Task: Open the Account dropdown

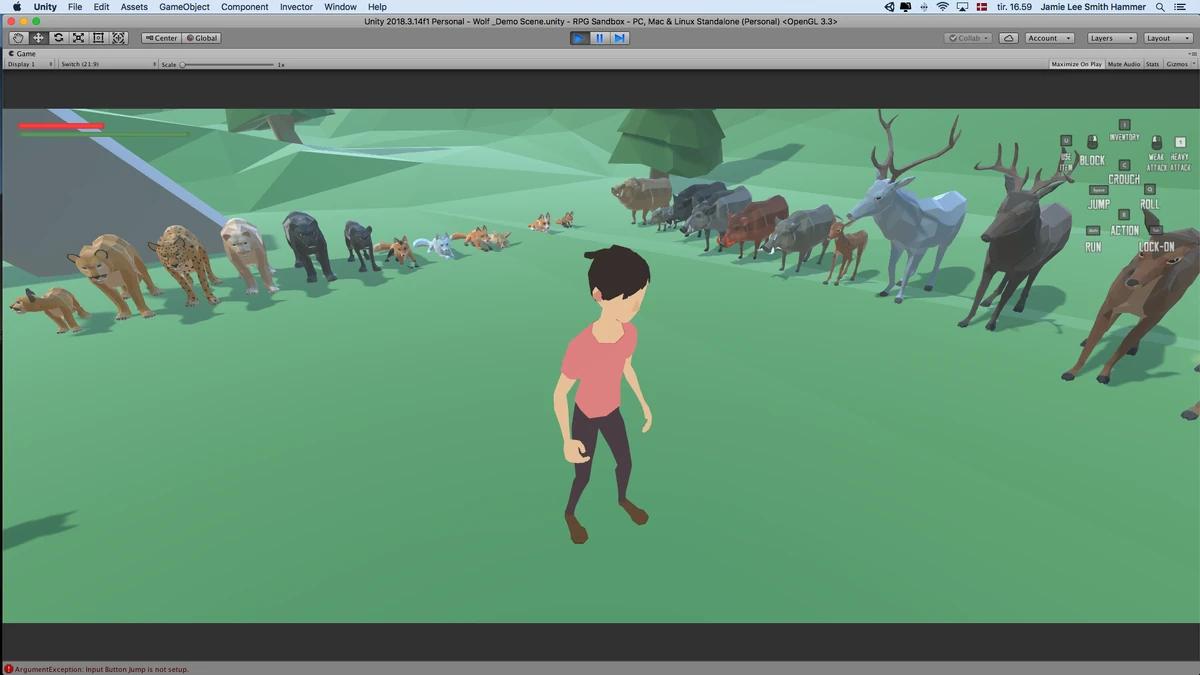Action: pyautogui.click(x=1049, y=38)
